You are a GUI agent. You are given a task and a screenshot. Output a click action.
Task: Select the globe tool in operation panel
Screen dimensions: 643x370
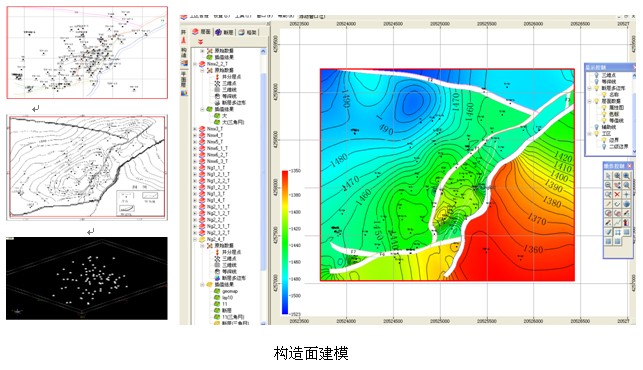(627, 204)
